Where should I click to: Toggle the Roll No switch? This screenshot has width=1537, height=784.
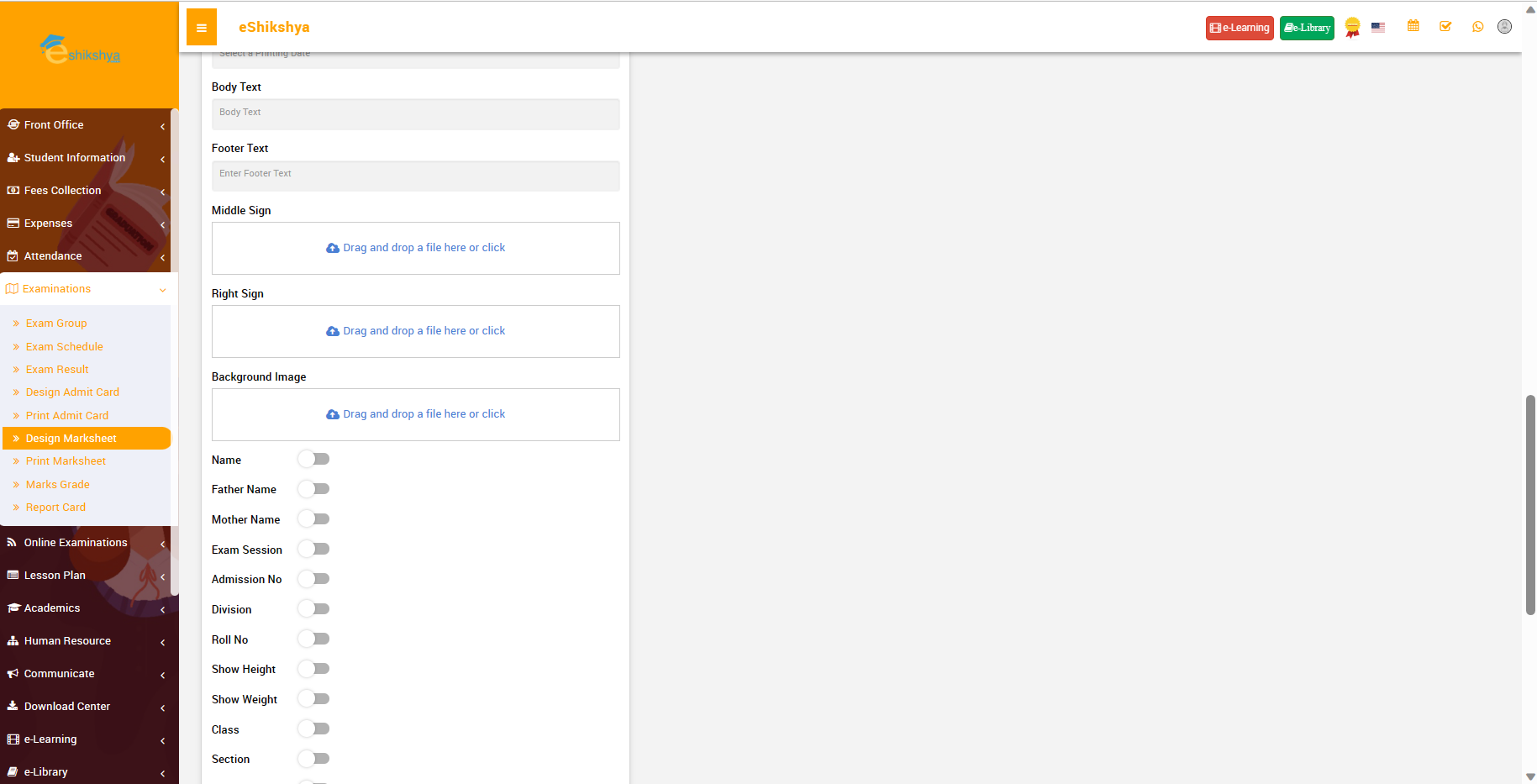[x=314, y=639]
